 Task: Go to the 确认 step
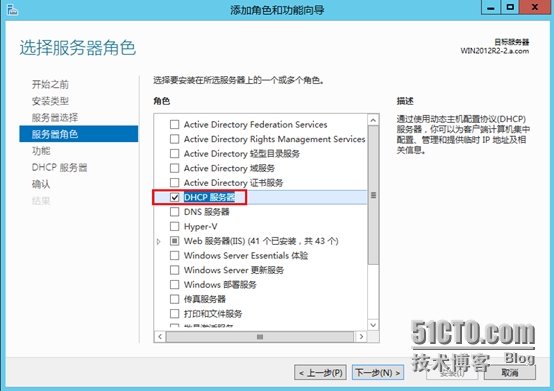[41, 184]
